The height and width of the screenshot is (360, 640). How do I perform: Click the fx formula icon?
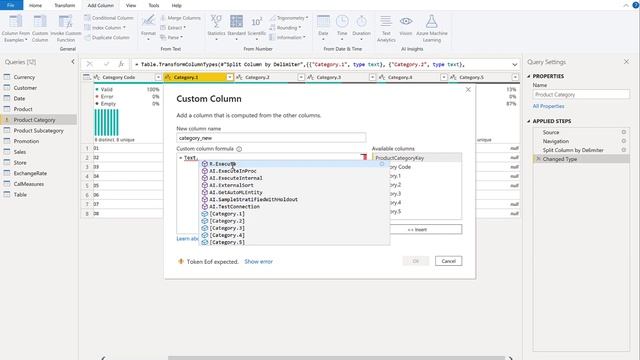click(121, 64)
